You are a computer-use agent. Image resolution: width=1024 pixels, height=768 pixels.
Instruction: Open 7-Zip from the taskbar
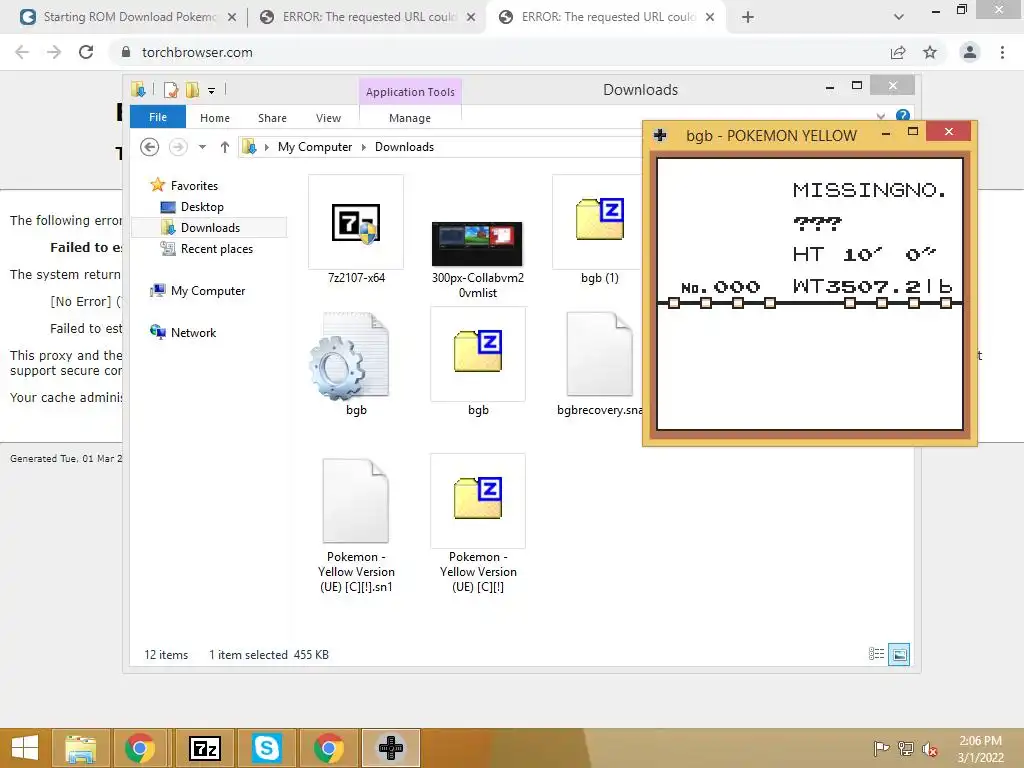pyautogui.click(x=205, y=748)
